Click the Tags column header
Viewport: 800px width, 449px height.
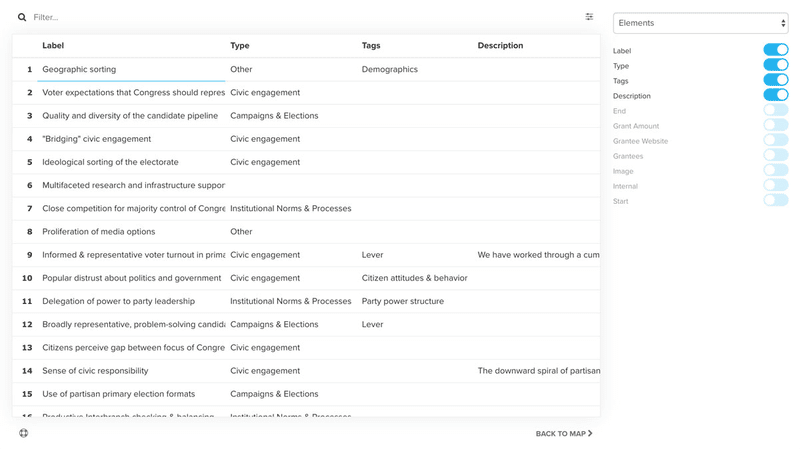coord(371,46)
